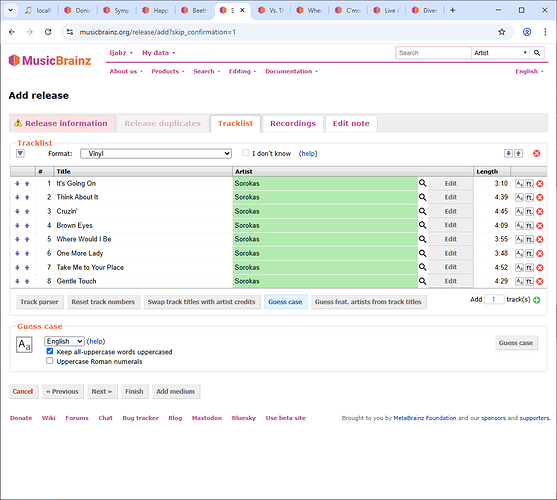Viewport: 557px width, 500px height.
Task: Move track 2 Think About It down
Action: click(x=17, y=197)
